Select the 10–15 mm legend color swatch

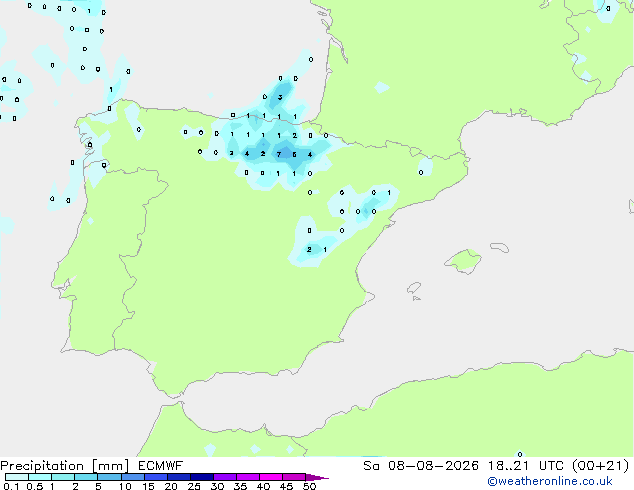pyautogui.click(x=133, y=477)
